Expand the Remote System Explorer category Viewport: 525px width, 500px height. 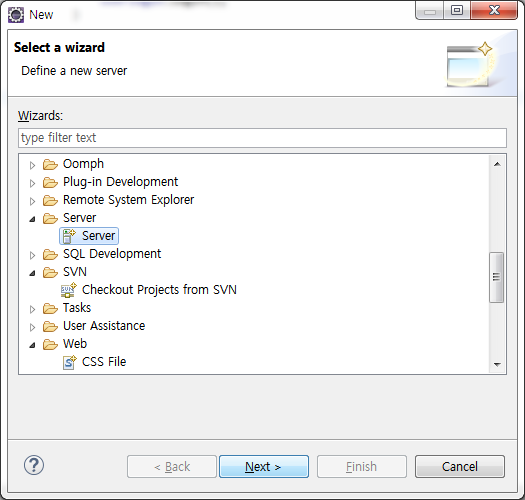coord(32,201)
